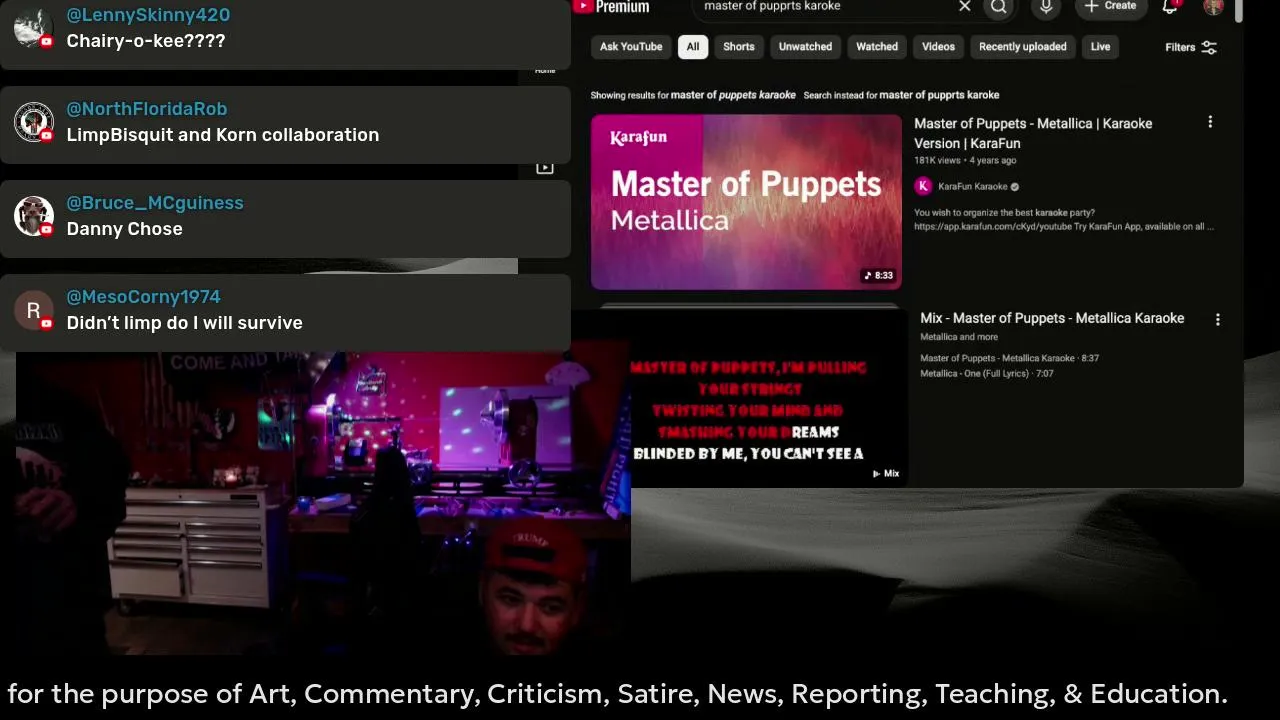1280x720 pixels.
Task: Click the YouTube Premium logo
Action: [x=612, y=7]
